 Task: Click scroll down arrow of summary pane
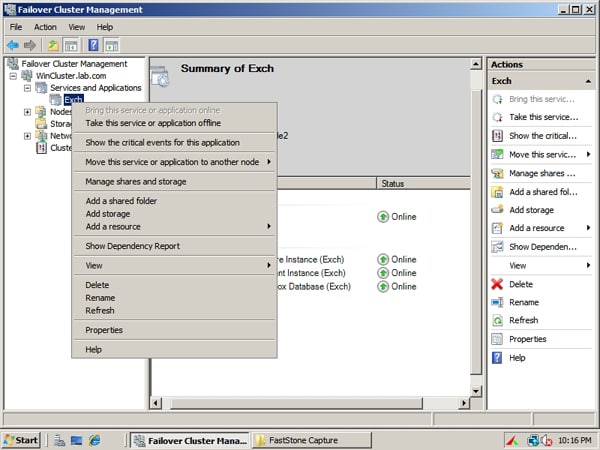coord(476,391)
